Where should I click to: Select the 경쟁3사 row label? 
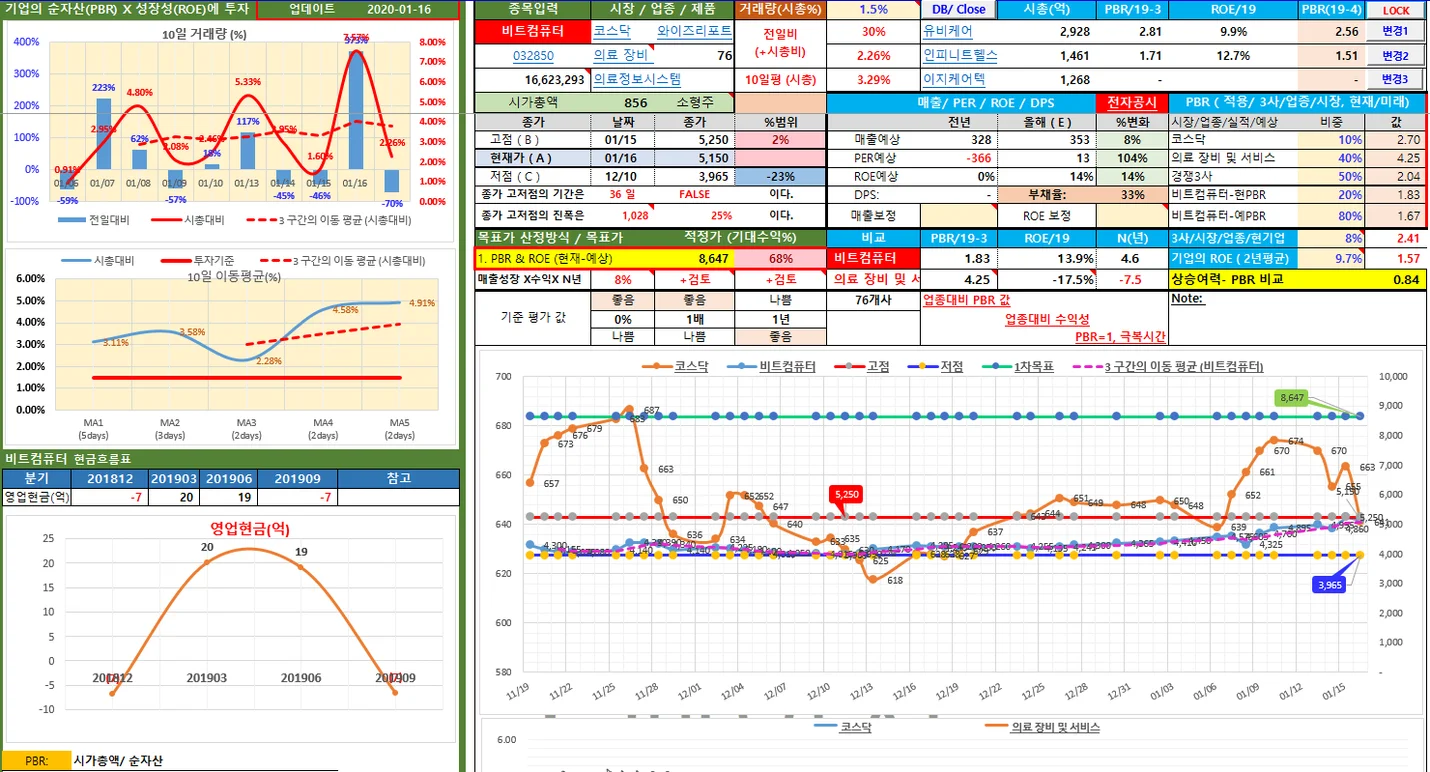(x=1232, y=176)
